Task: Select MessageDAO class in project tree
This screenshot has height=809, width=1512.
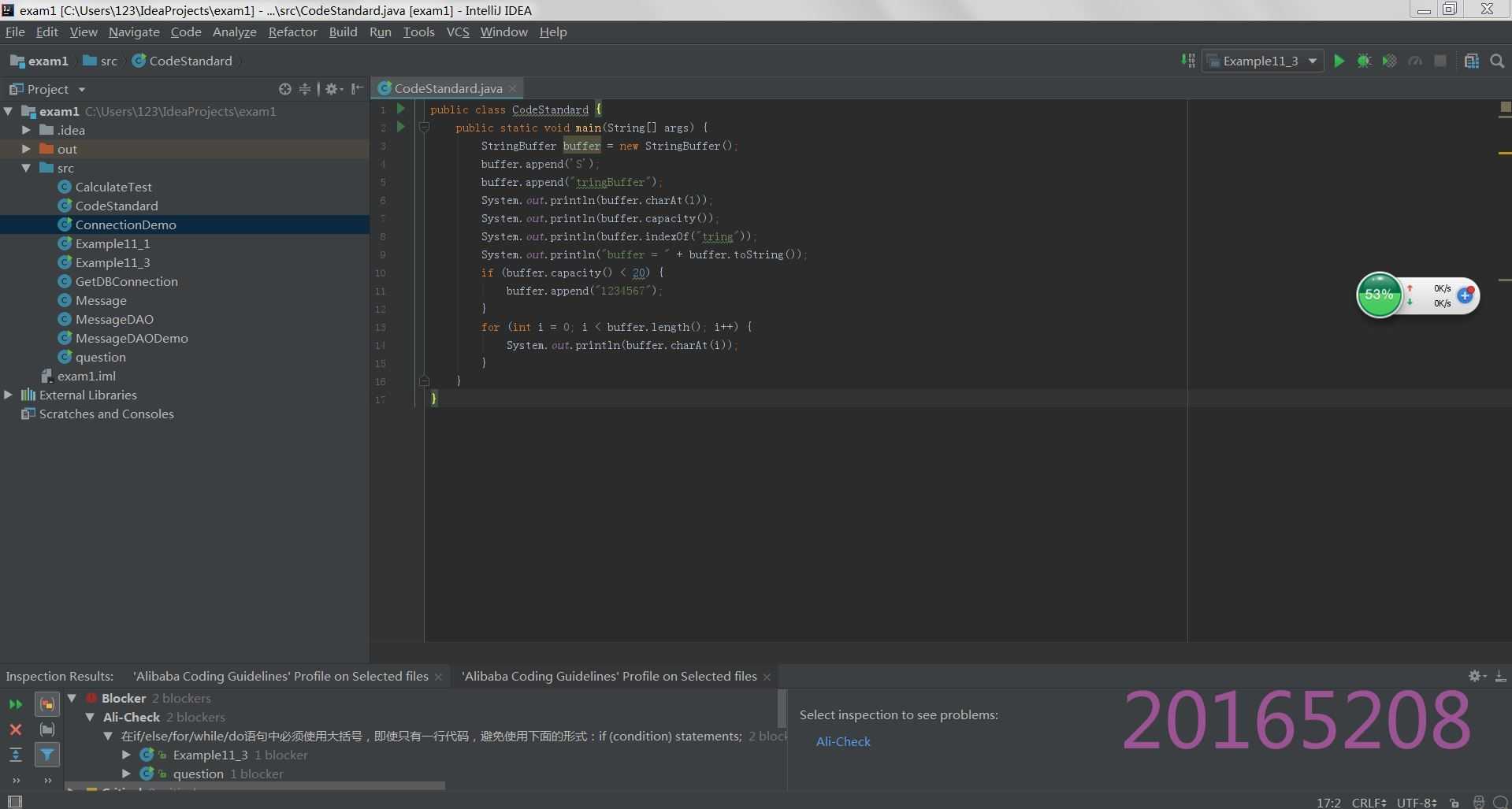Action: click(114, 319)
